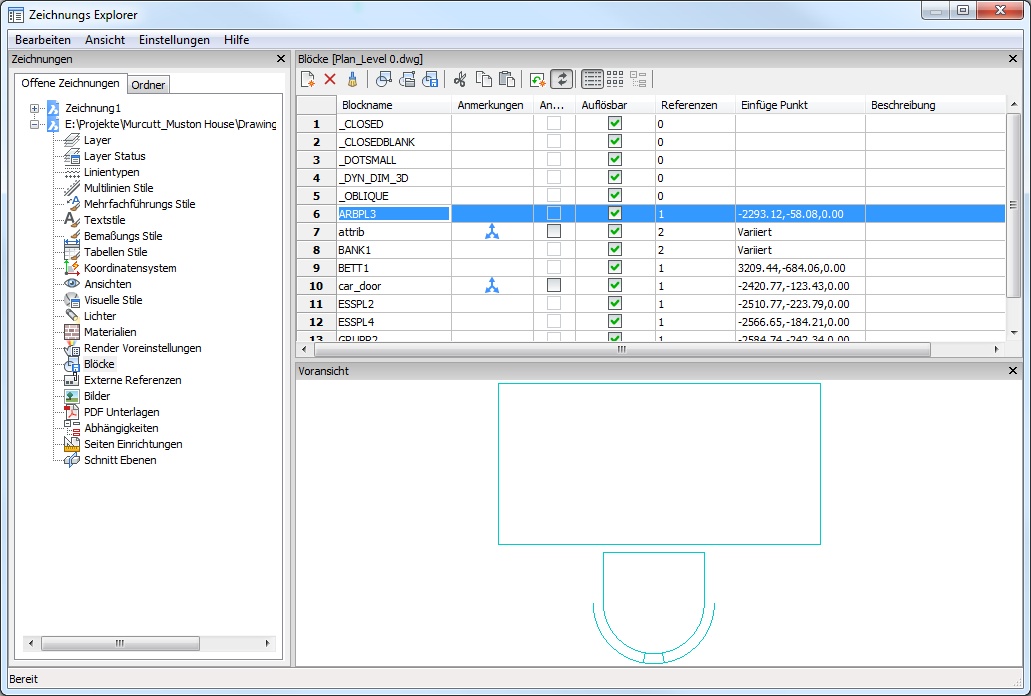Select Externe Referenzen in the tree

pos(132,380)
